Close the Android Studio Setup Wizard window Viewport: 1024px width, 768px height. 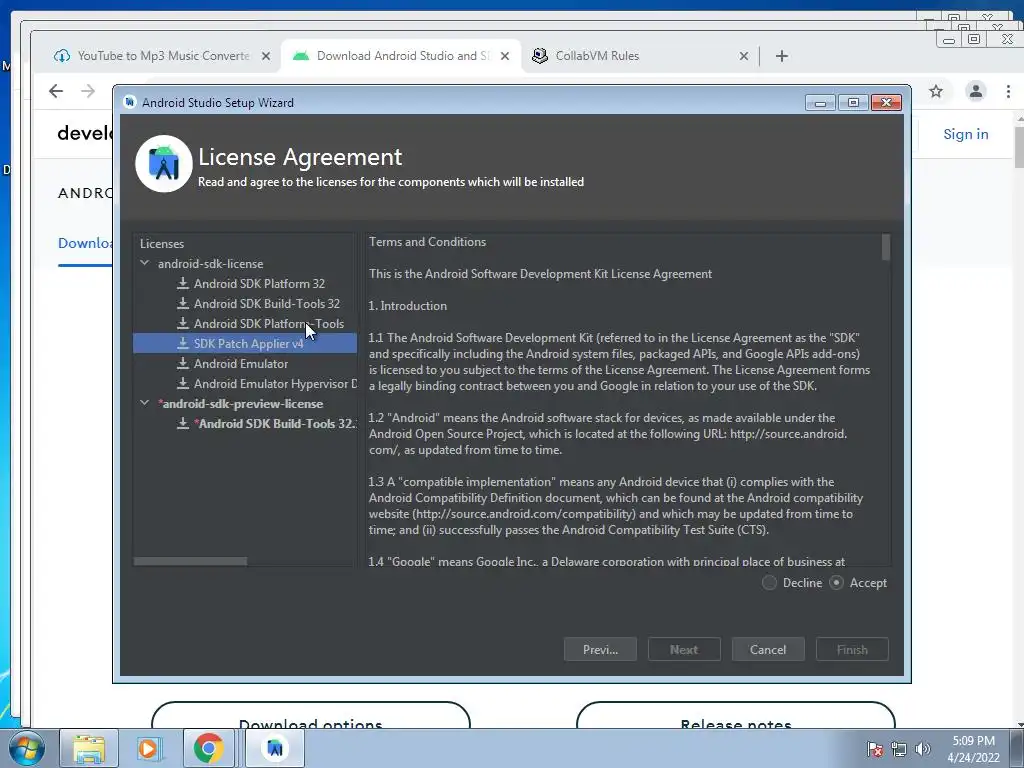point(886,103)
